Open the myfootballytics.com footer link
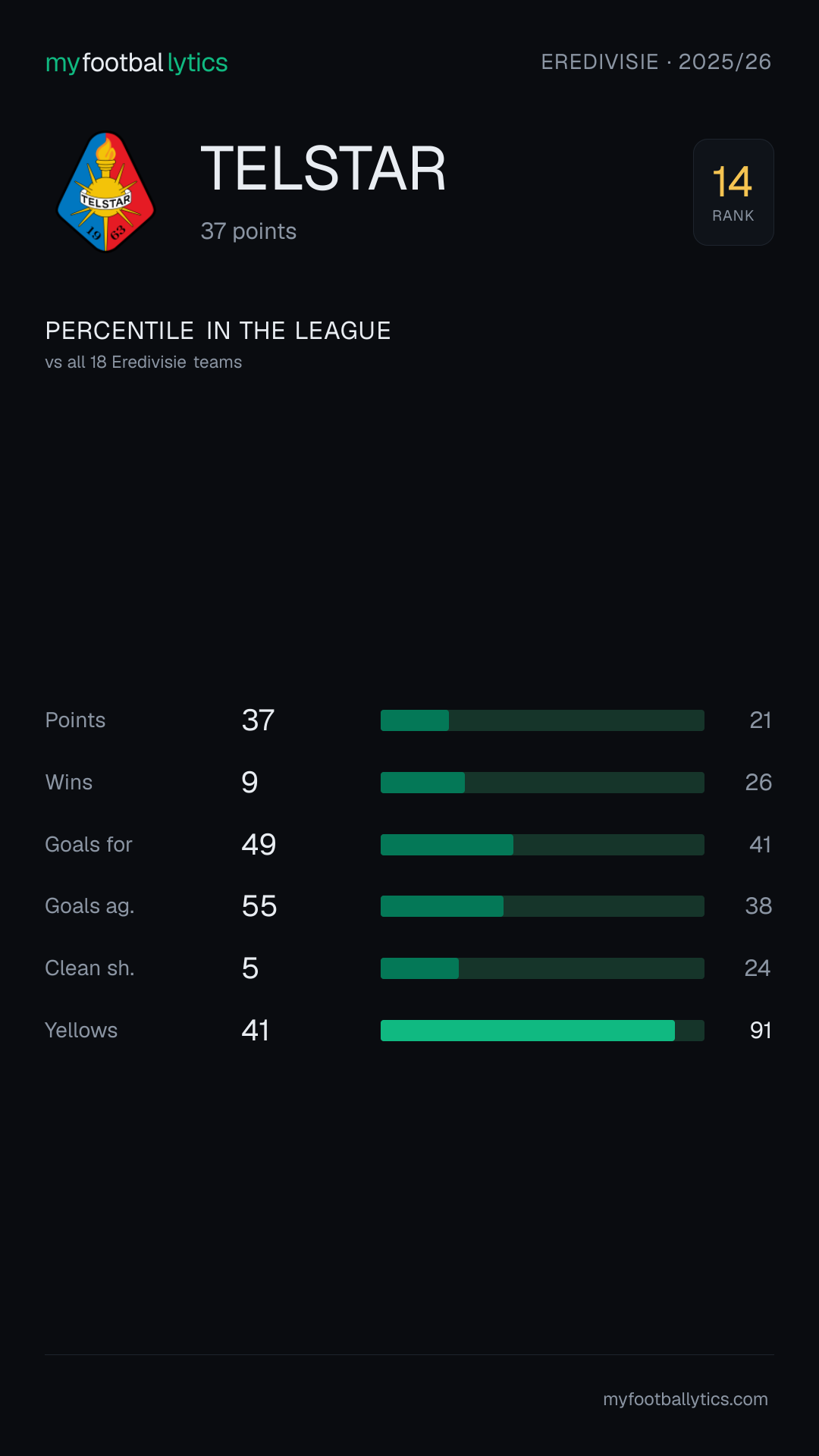The height and width of the screenshot is (1456, 819). point(686,1399)
